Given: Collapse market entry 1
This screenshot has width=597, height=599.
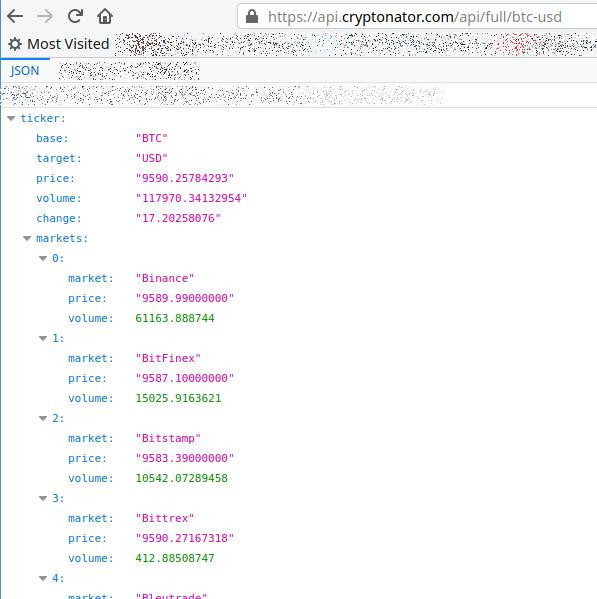Looking at the screenshot, I should coord(43,338).
